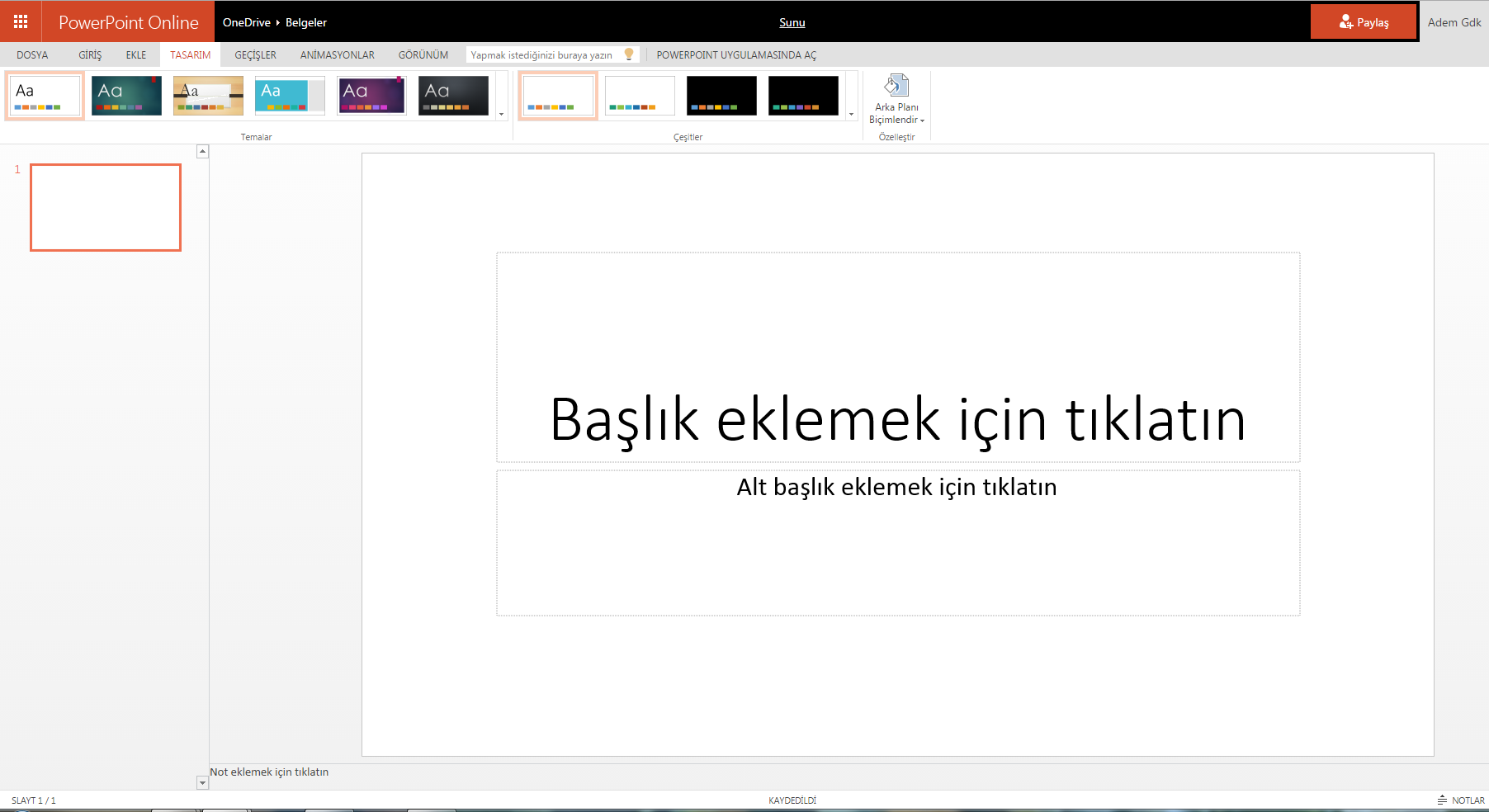The height and width of the screenshot is (812, 1489).
Task: Apply the dark gray theme
Action: point(453,96)
